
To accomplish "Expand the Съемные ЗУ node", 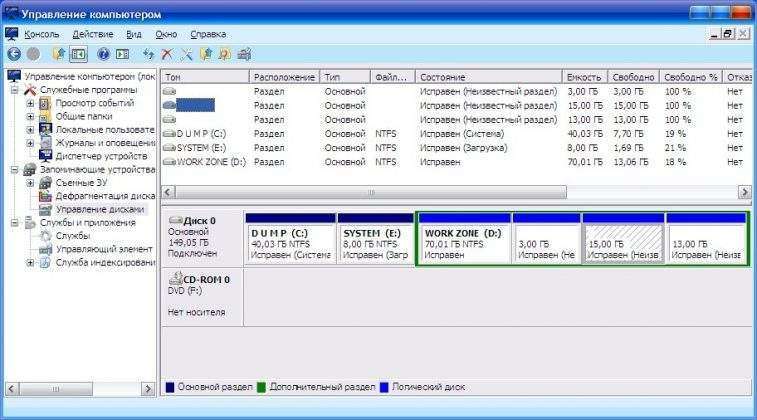I will [30, 183].
